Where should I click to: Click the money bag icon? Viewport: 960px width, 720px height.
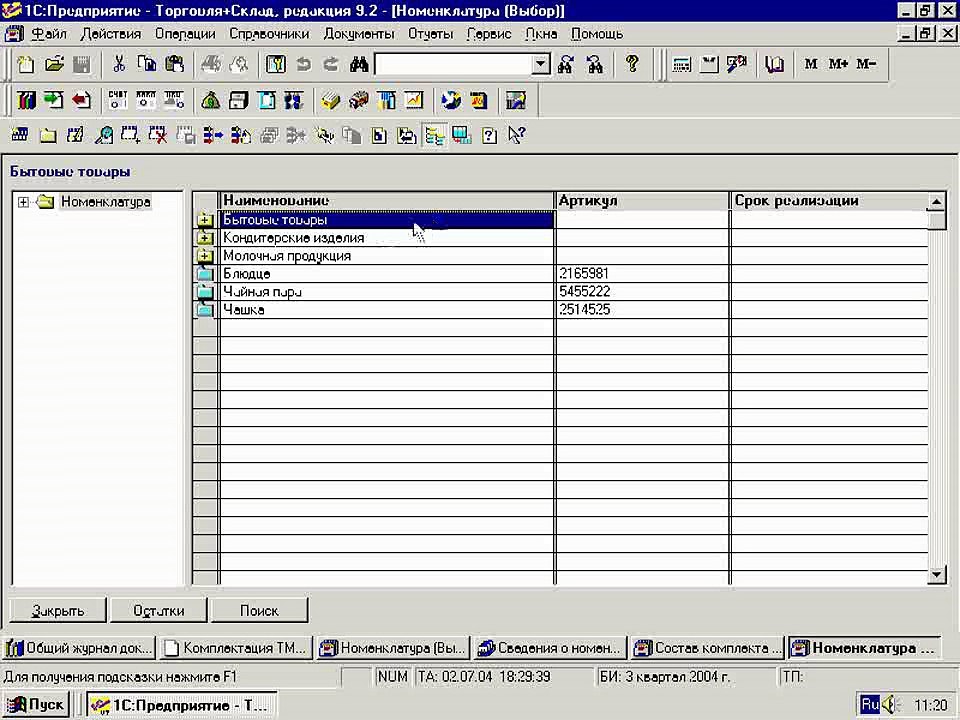click(x=211, y=100)
